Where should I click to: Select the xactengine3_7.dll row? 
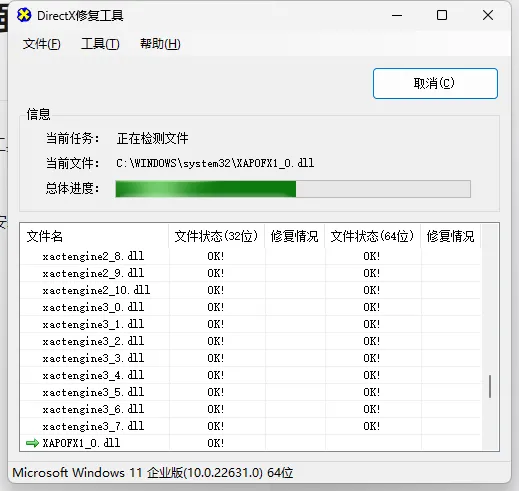[x=250, y=426]
